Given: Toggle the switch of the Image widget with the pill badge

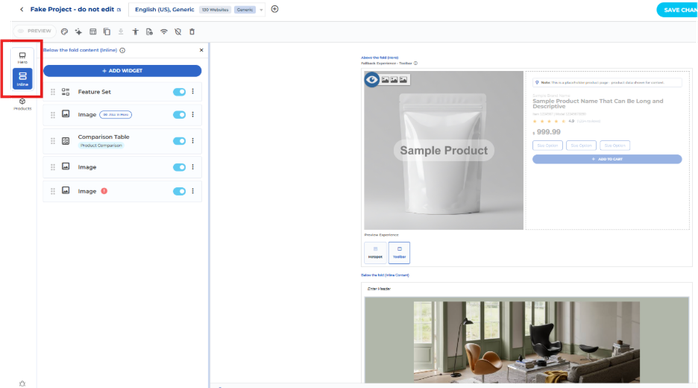Looking at the screenshot, I should coord(179,115).
